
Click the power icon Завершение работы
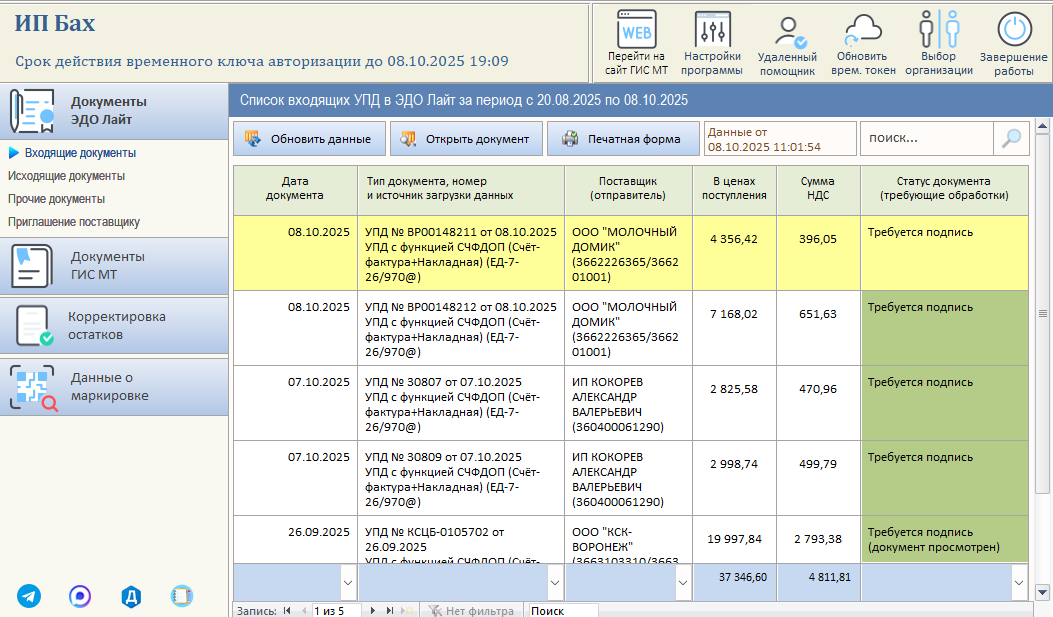[x=1014, y=30]
